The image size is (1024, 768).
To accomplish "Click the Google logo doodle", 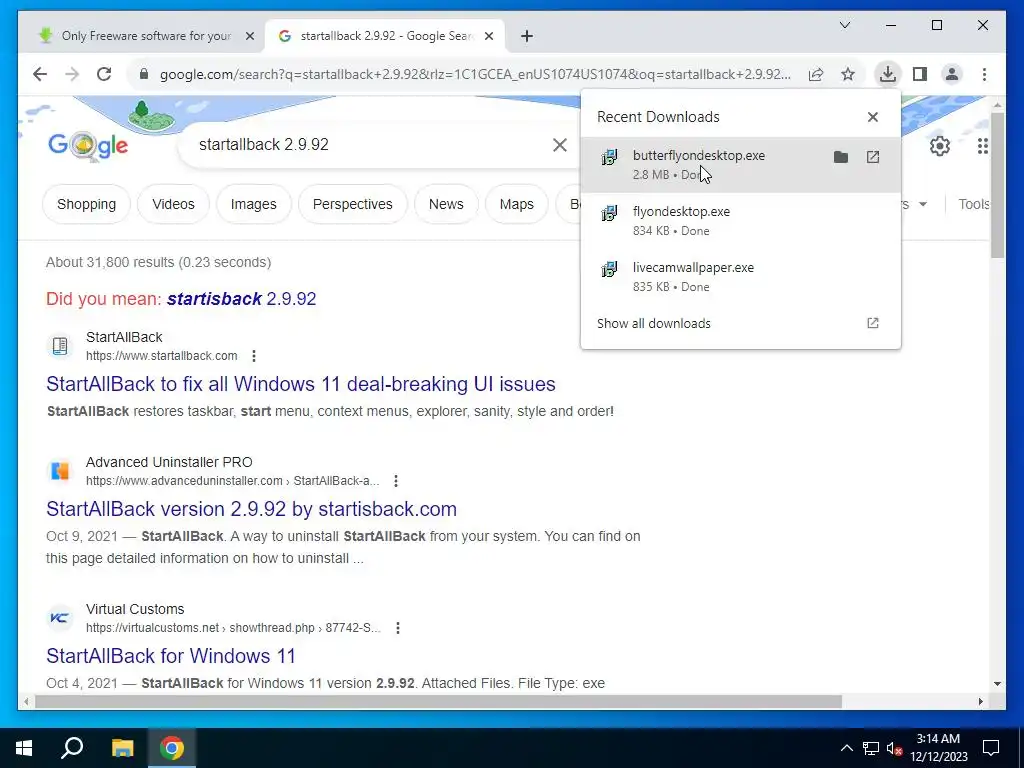I will click(88, 145).
